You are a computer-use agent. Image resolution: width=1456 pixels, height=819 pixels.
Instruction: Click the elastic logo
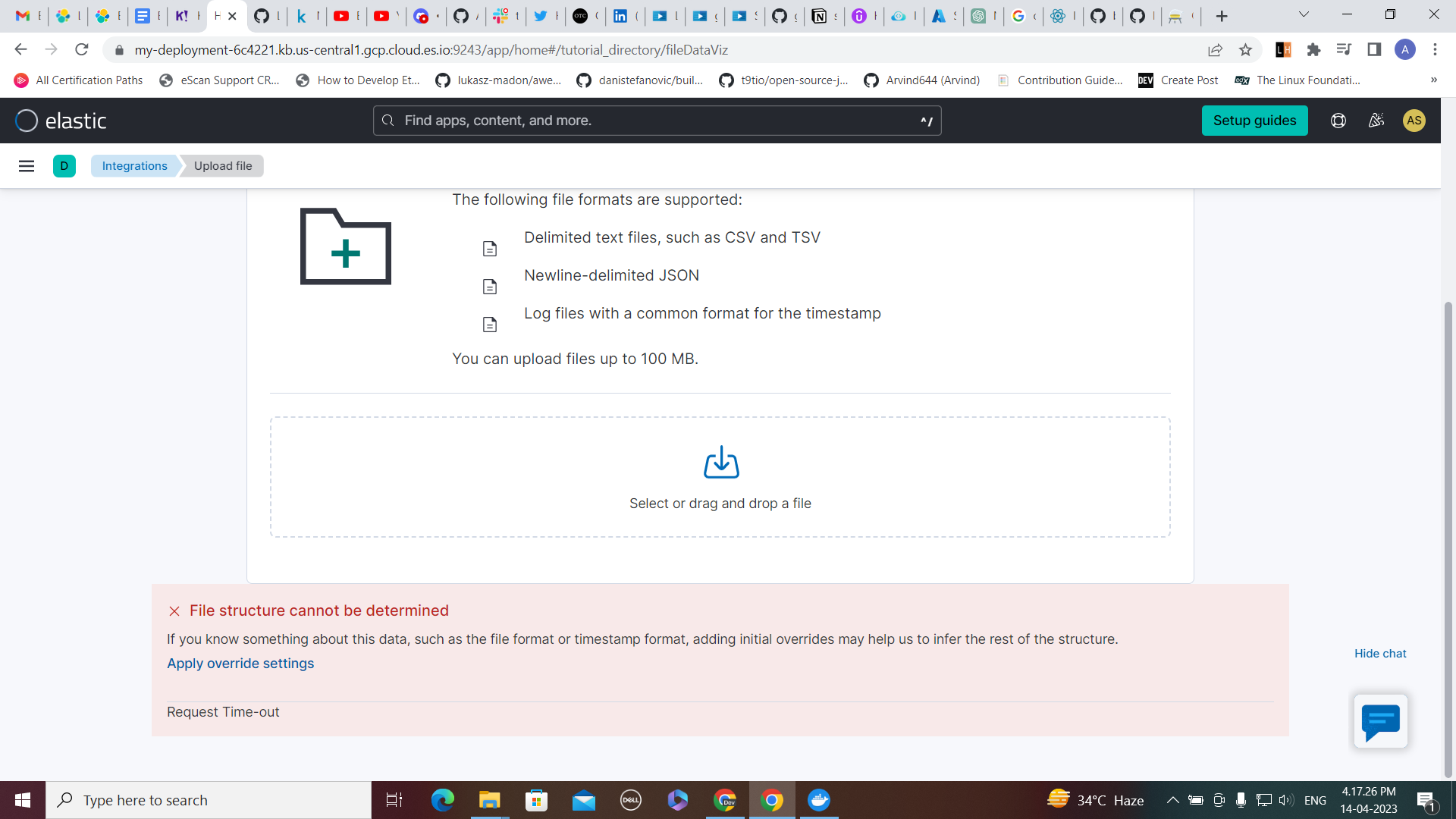(x=61, y=121)
